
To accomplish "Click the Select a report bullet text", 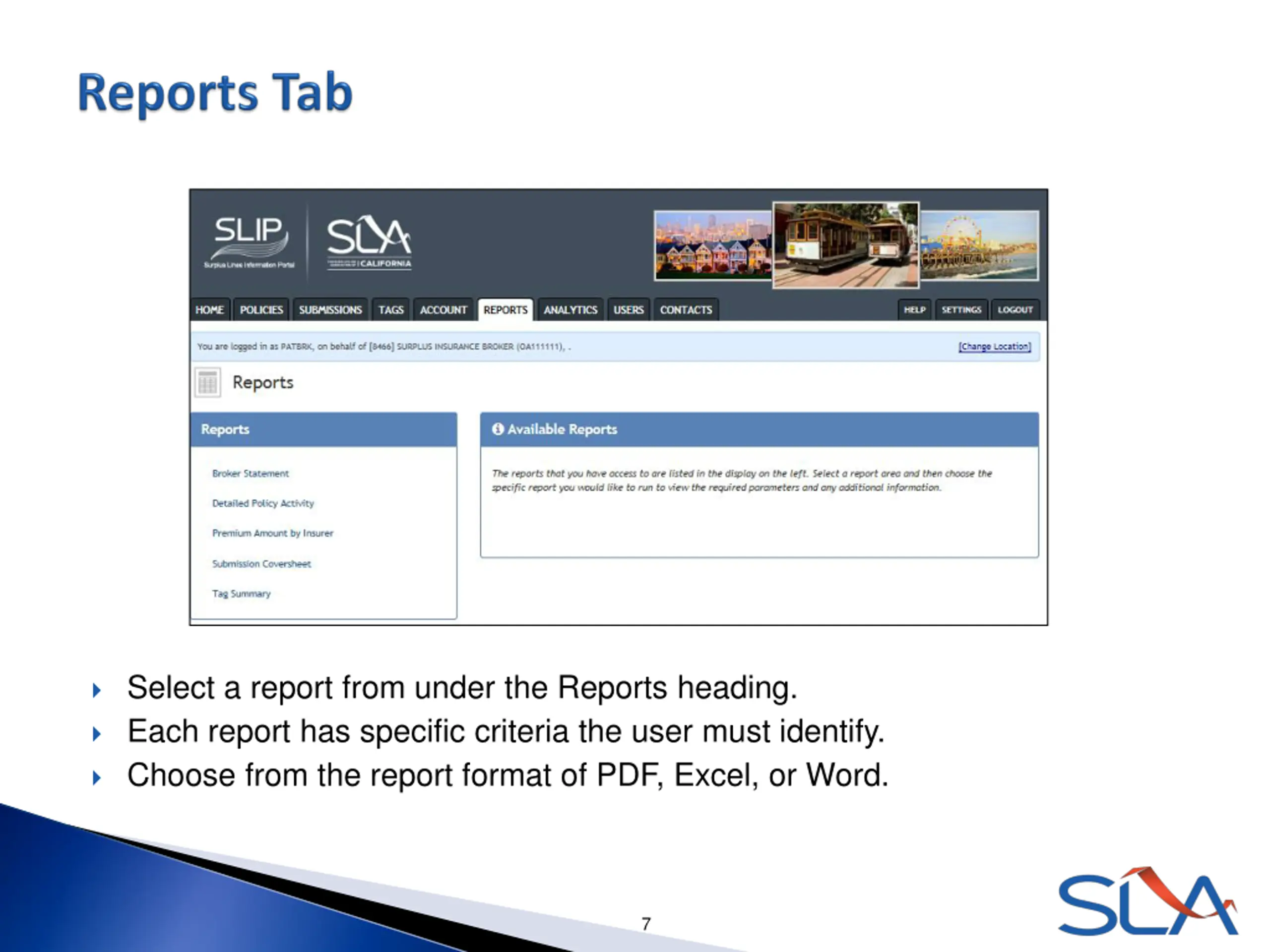I will [462, 687].
